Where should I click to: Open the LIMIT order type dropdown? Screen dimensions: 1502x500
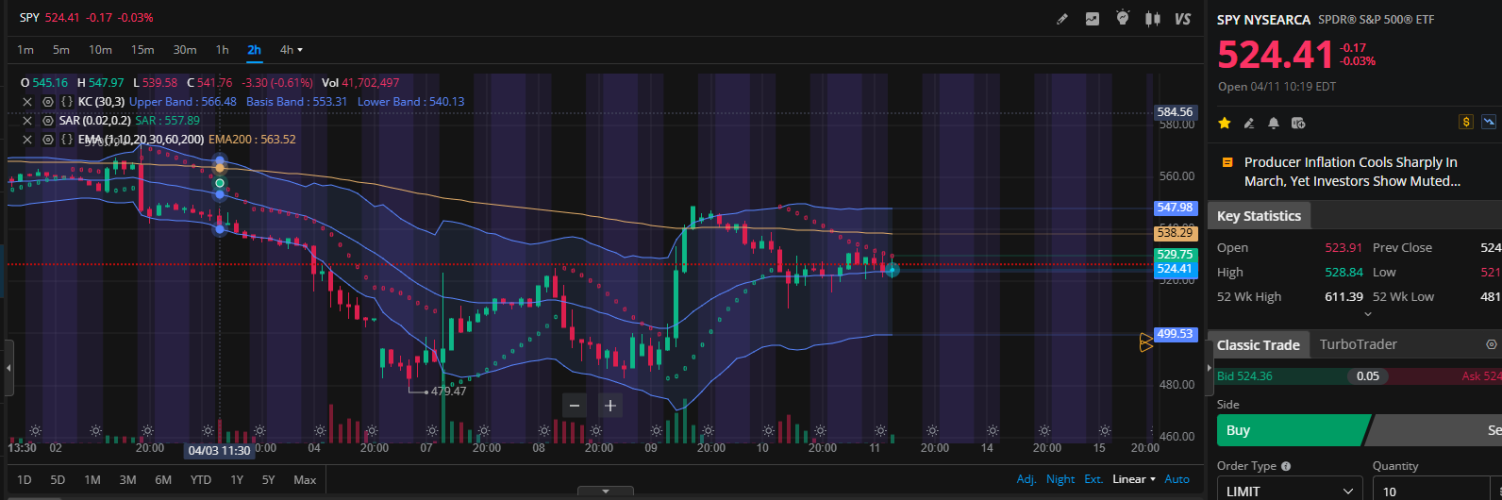pyautogui.click(x=1288, y=491)
